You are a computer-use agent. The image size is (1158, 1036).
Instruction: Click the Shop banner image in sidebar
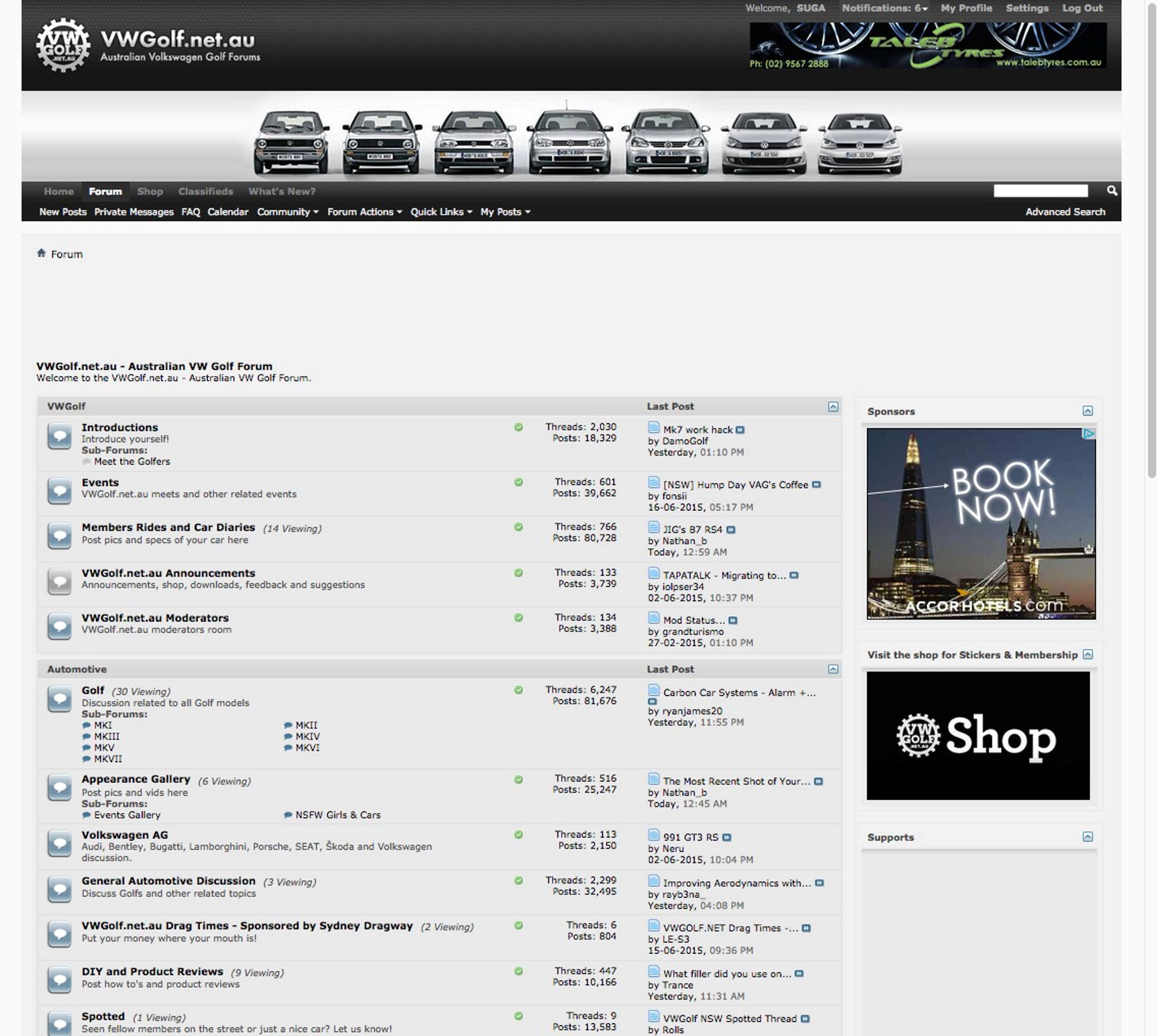coord(978,736)
